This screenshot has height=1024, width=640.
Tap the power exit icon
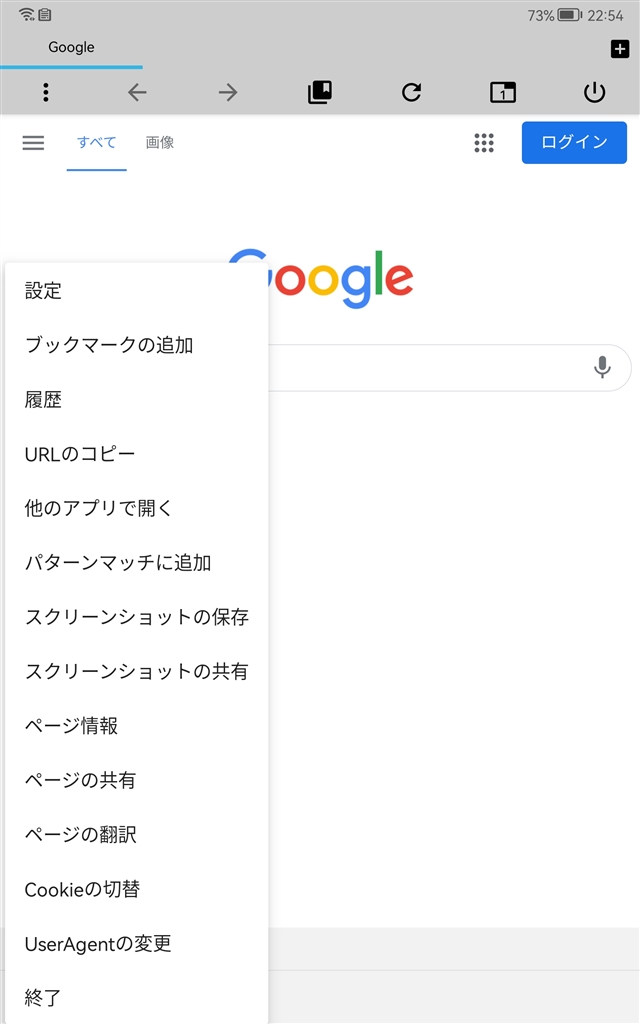[x=594, y=93]
